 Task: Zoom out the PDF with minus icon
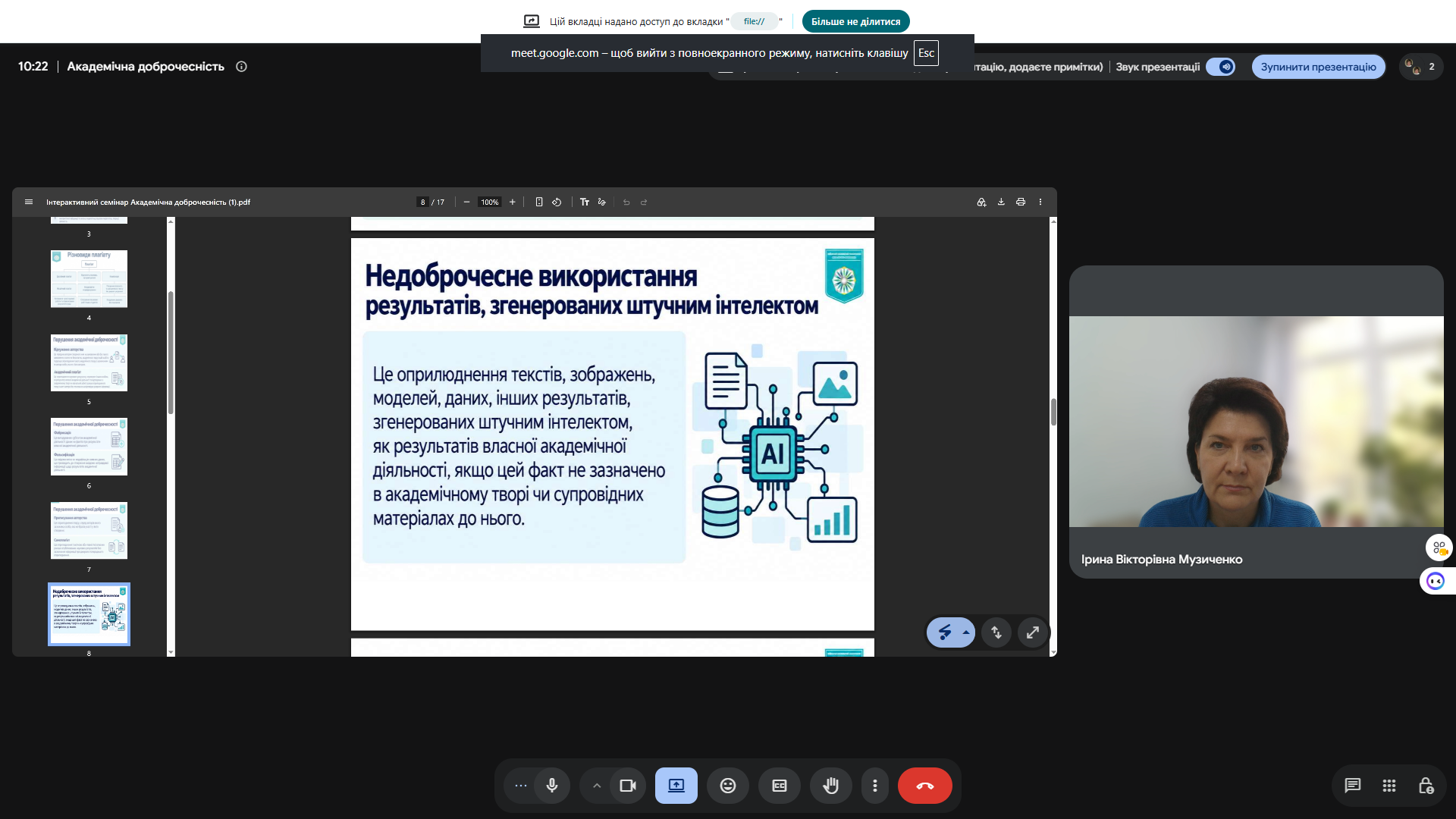point(466,202)
